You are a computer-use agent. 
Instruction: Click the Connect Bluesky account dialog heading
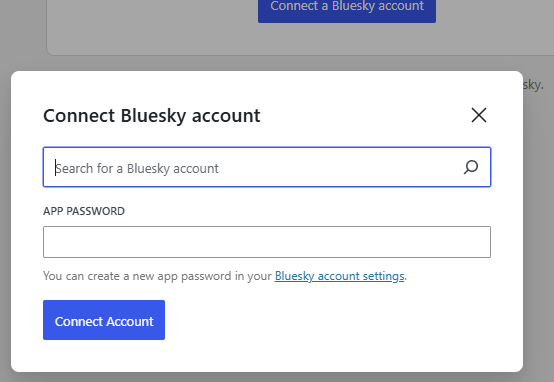point(152,116)
